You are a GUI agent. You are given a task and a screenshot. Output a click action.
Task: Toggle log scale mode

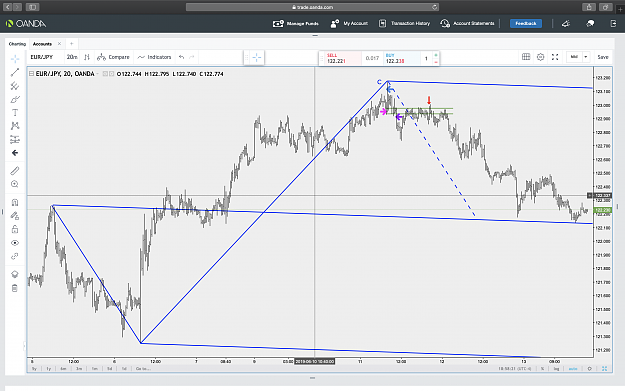(x=556, y=369)
